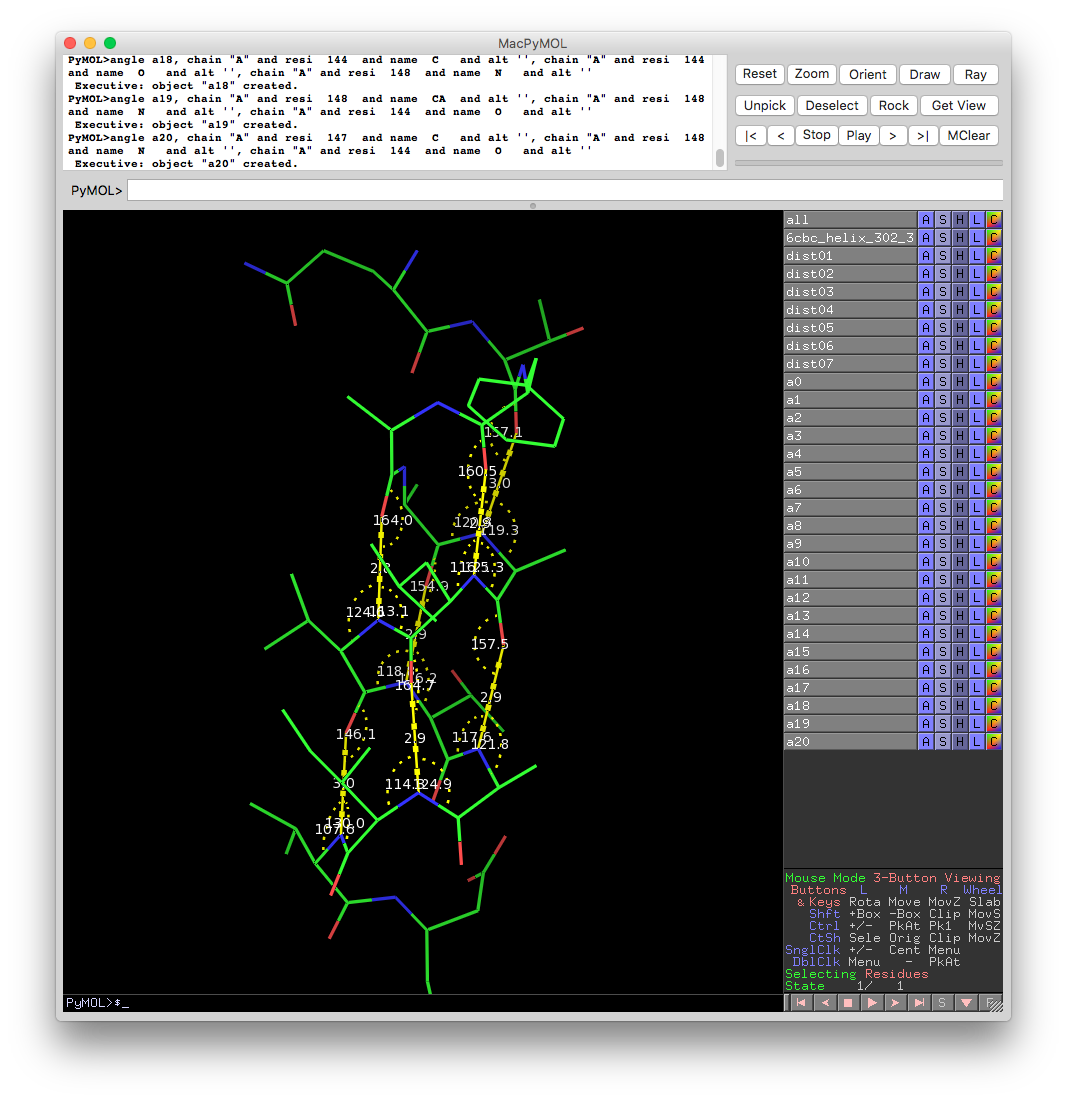Open the state dropdown arrow near playback controls

[964, 1002]
